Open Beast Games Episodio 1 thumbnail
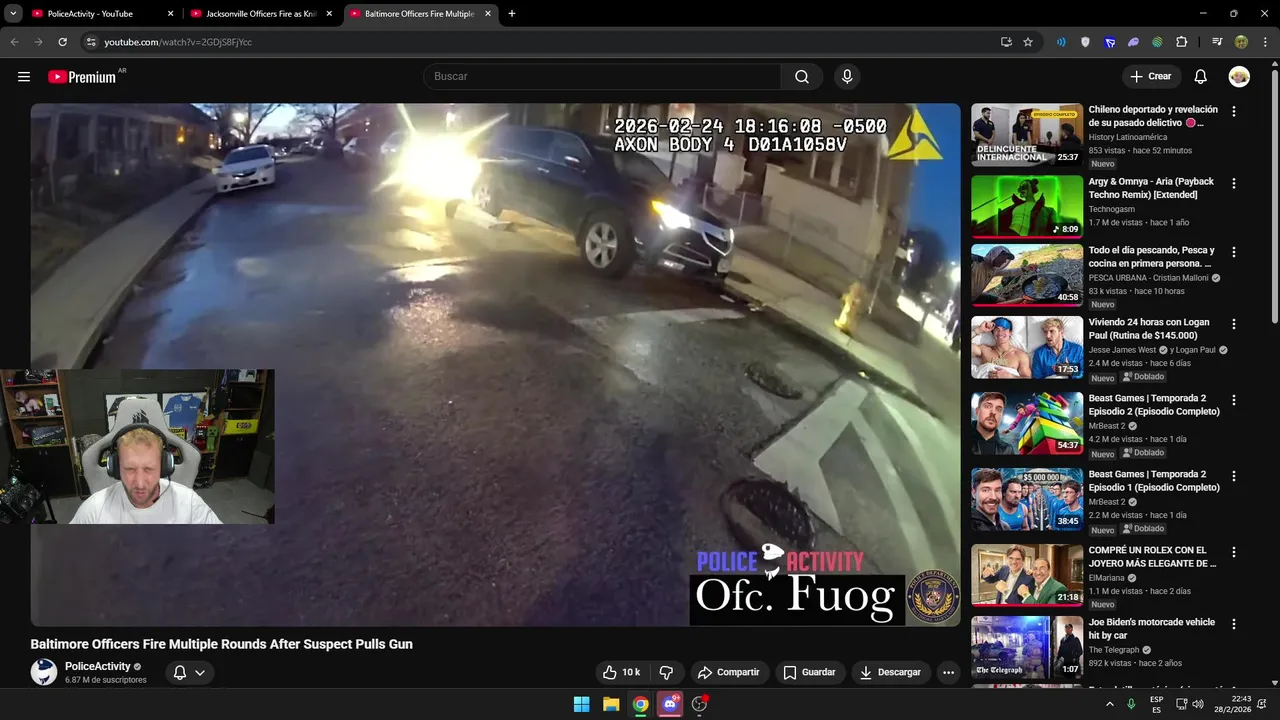The width and height of the screenshot is (1280, 720). (1027, 499)
